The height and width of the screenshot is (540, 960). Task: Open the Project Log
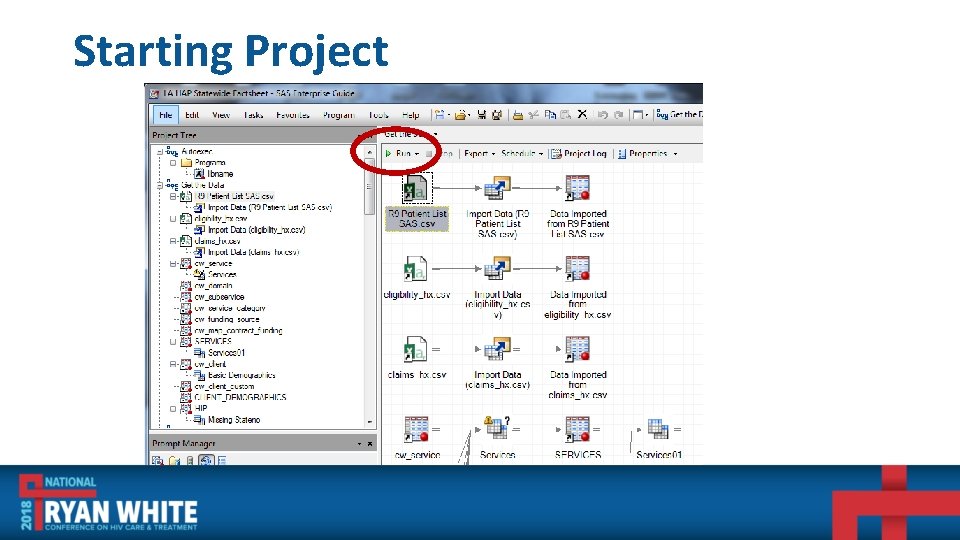tap(579, 154)
